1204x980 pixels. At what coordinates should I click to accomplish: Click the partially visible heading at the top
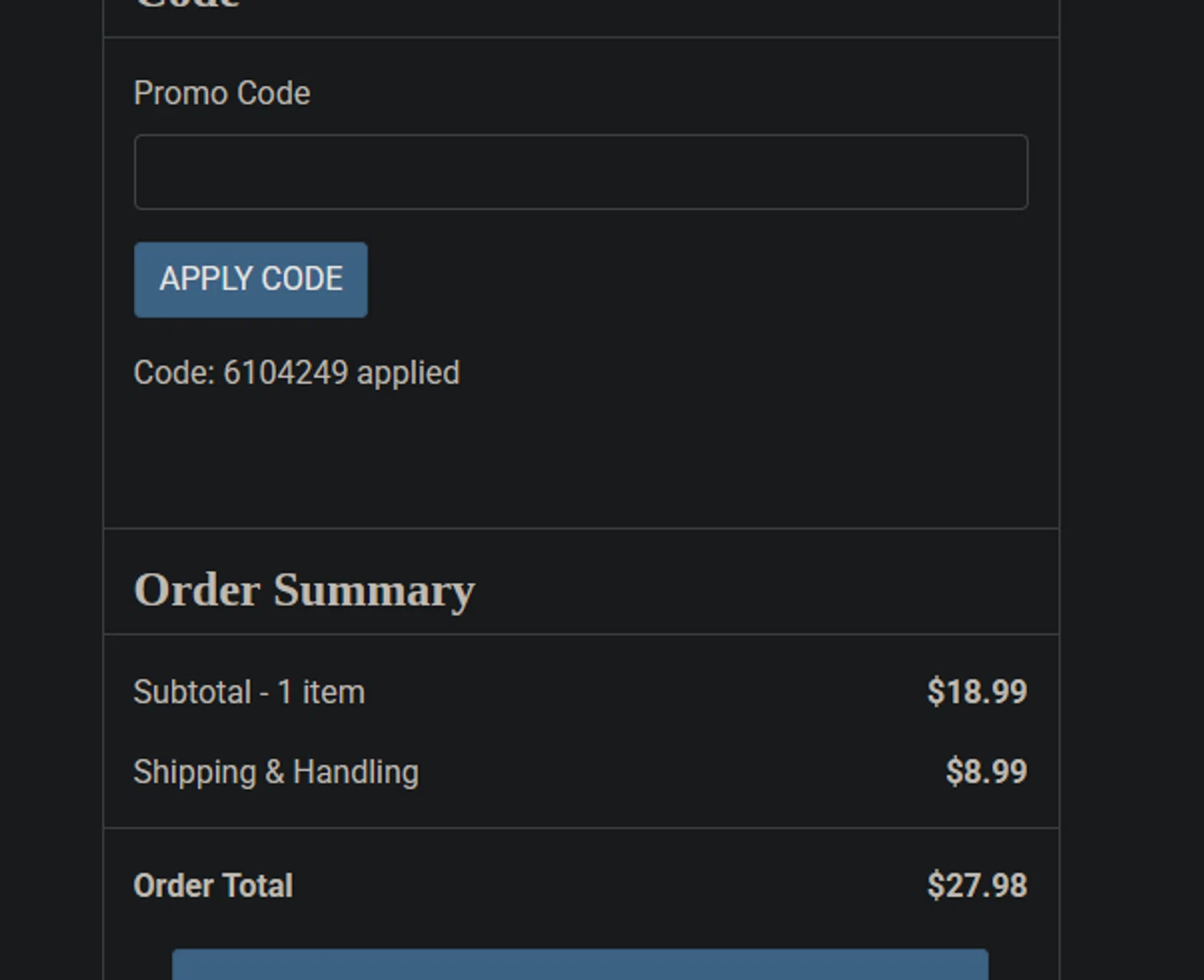coord(186,5)
